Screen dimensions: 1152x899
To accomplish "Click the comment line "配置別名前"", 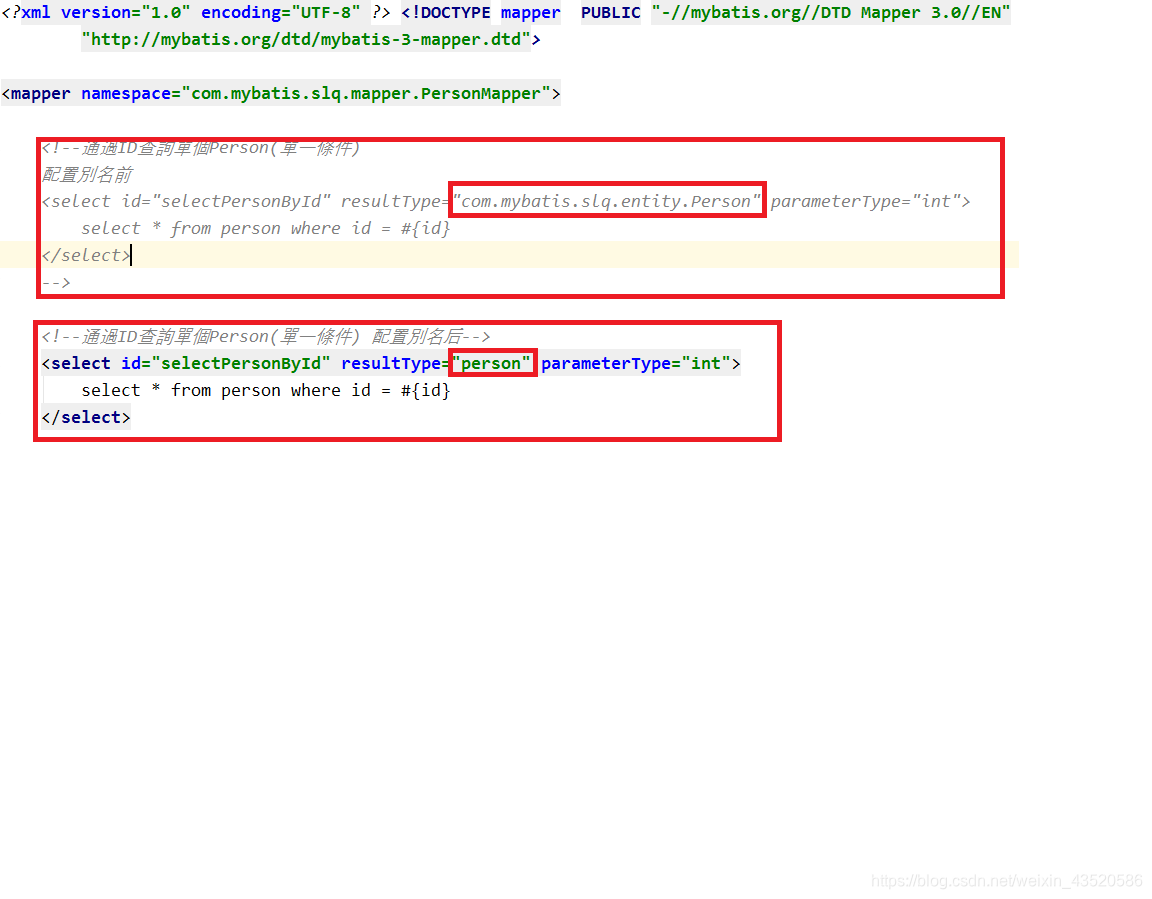I will [87, 175].
